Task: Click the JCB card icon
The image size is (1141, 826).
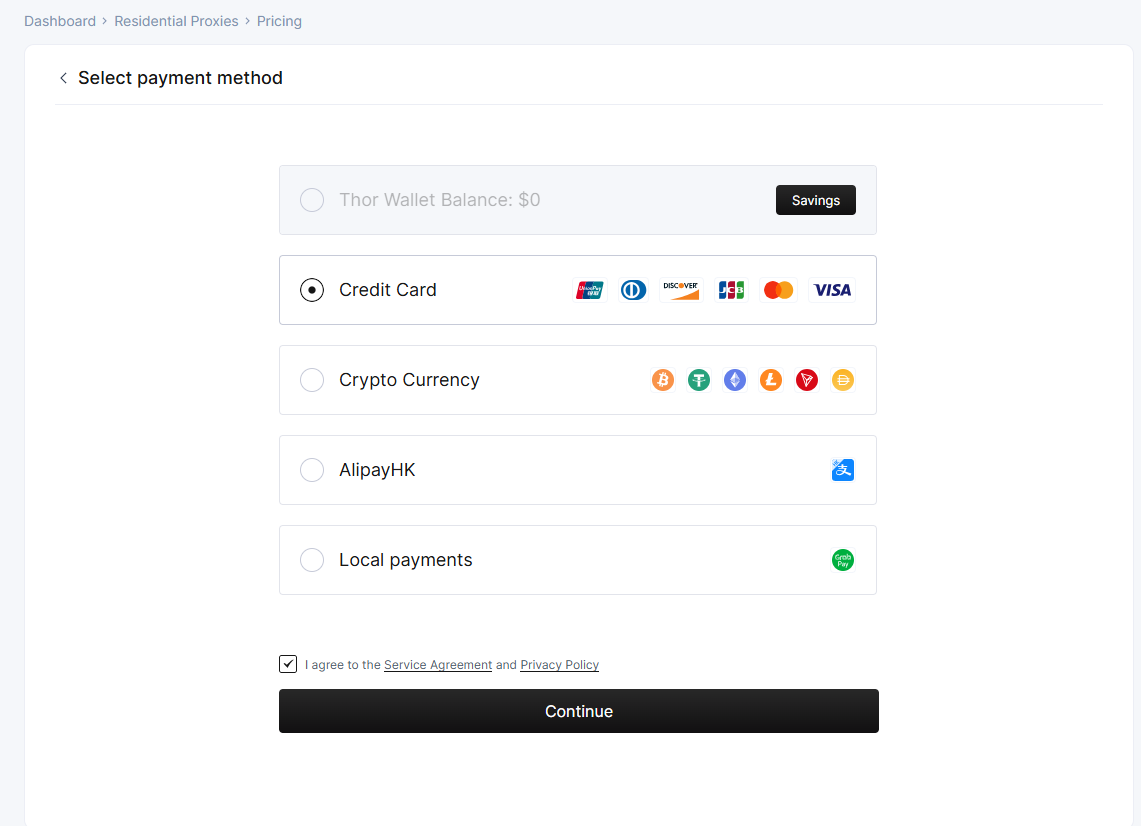Action: click(731, 290)
